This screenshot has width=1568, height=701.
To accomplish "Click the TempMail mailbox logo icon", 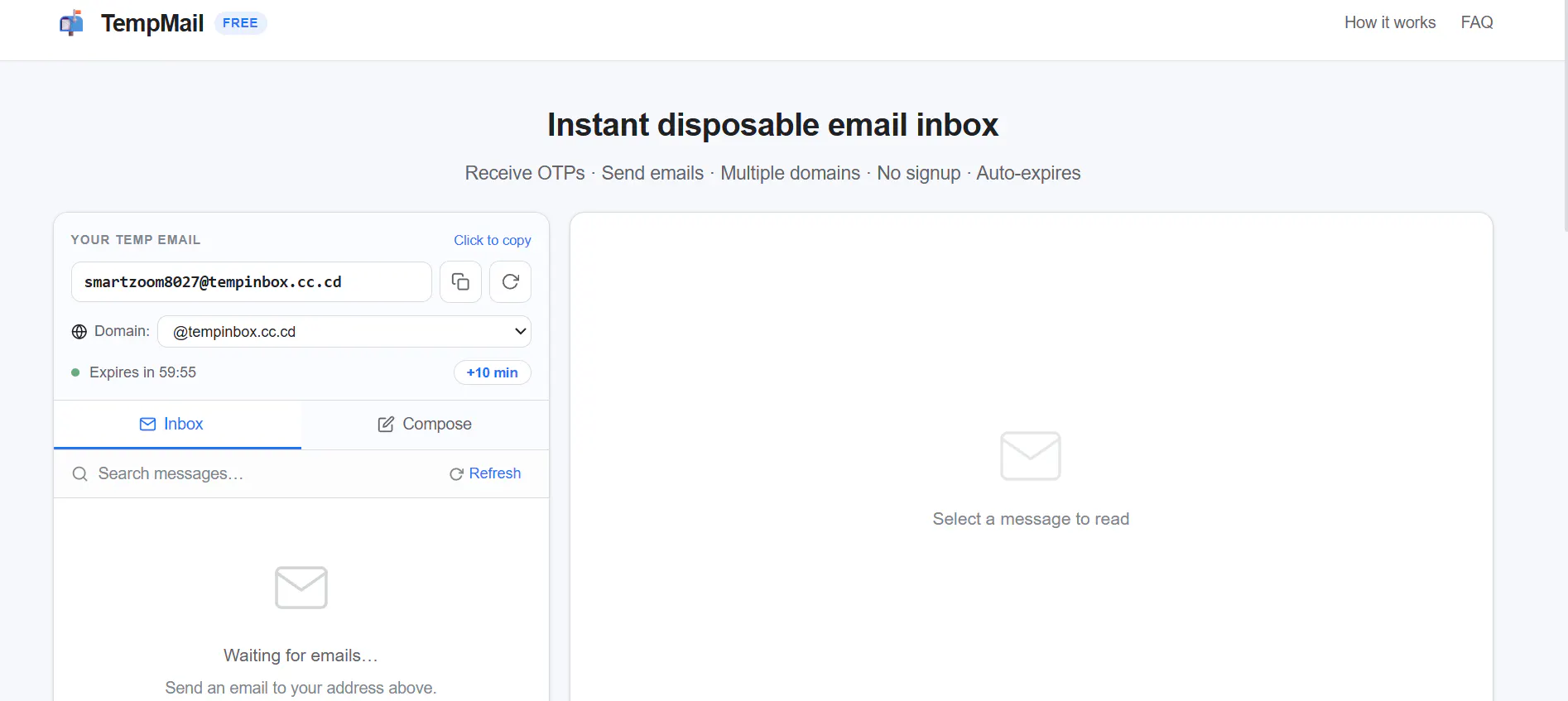I will (x=72, y=23).
